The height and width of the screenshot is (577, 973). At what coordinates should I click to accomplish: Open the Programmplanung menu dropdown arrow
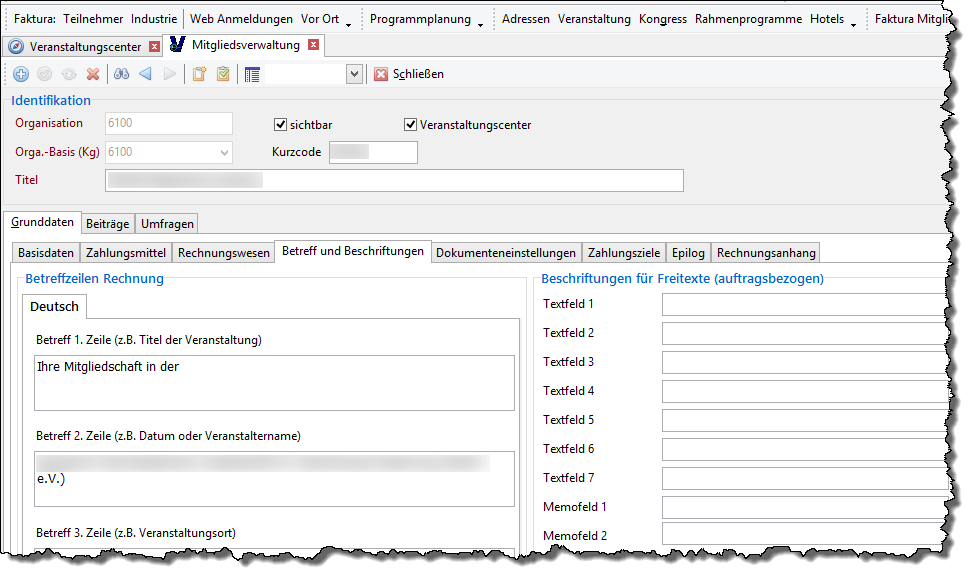pos(481,22)
